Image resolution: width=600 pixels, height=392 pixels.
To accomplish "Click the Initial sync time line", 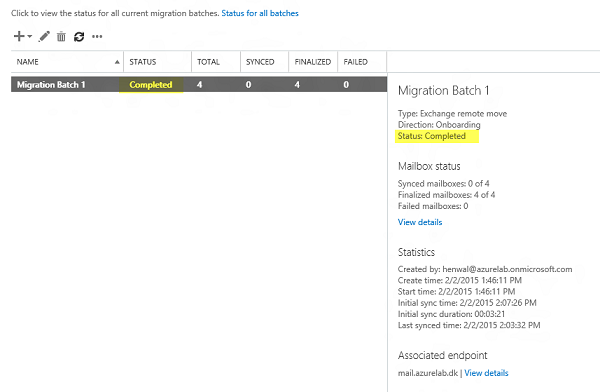I will pyautogui.click(x=467, y=303).
